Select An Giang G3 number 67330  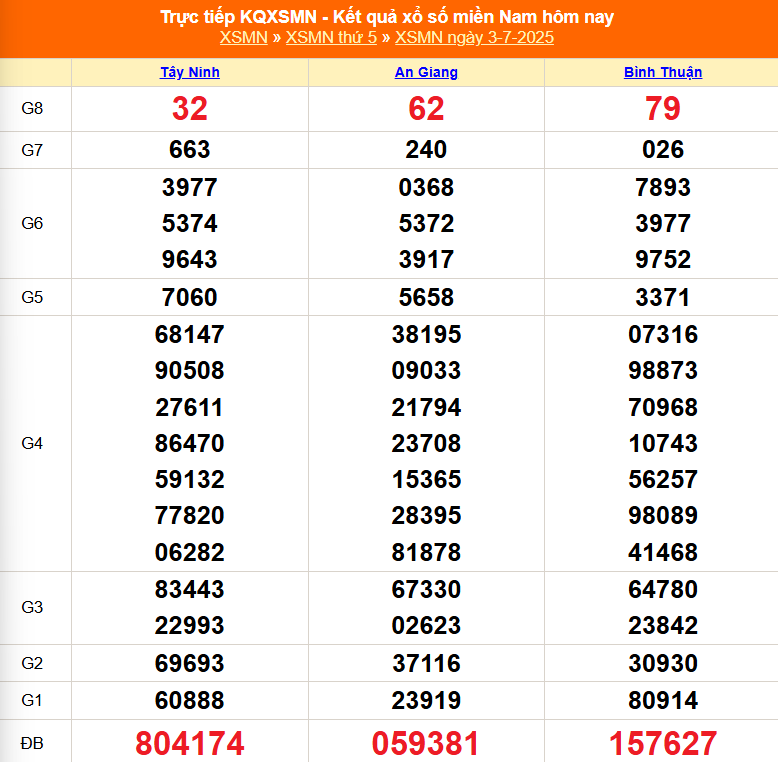click(426, 589)
